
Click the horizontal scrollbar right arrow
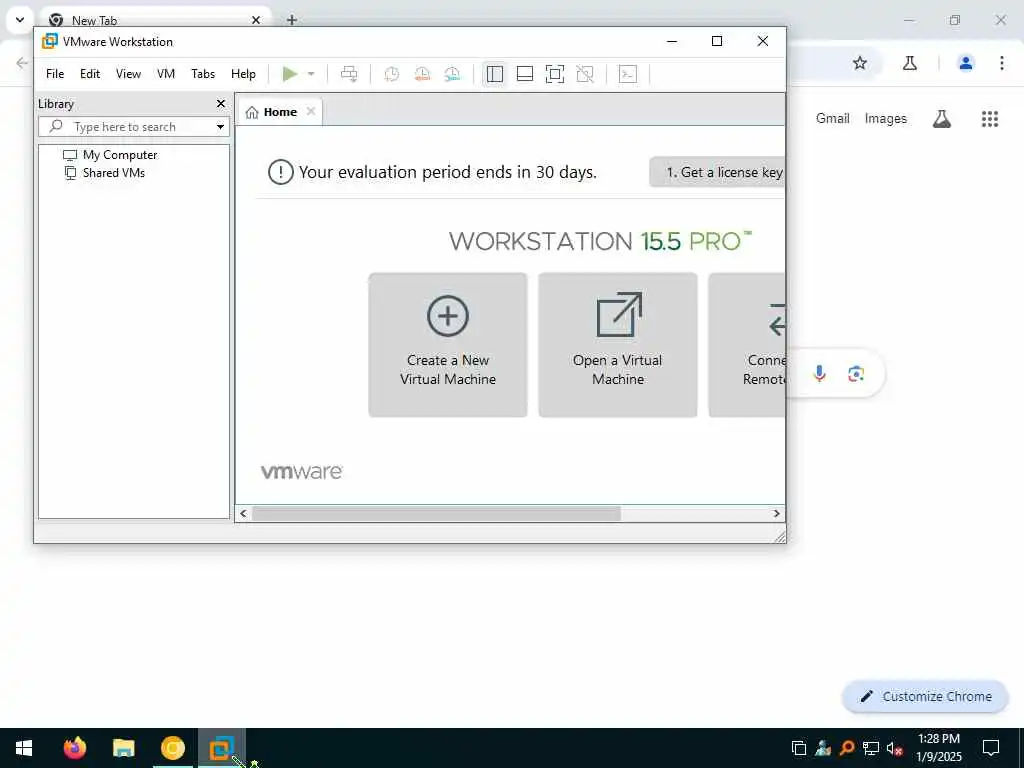[776, 513]
